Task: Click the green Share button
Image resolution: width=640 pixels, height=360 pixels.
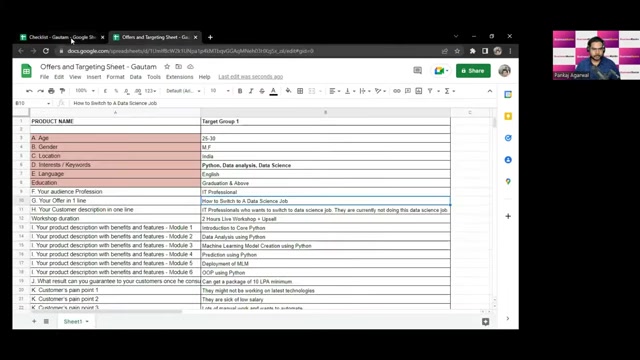Action: (x=473, y=71)
